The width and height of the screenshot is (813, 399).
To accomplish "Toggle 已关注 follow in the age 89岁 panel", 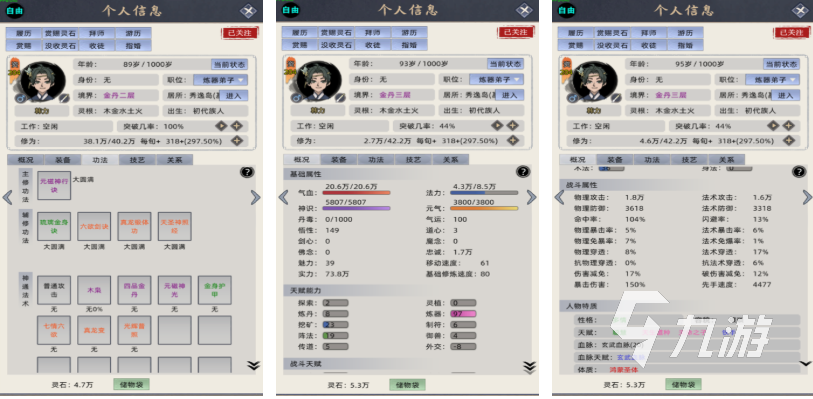I will pos(240,33).
